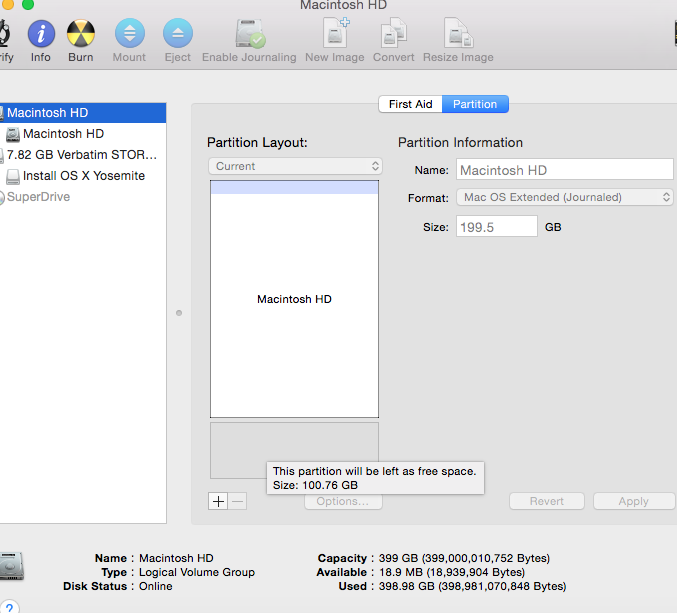
Task: Click the partition Name field
Action: pyautogui.click(x=565, y=169)
